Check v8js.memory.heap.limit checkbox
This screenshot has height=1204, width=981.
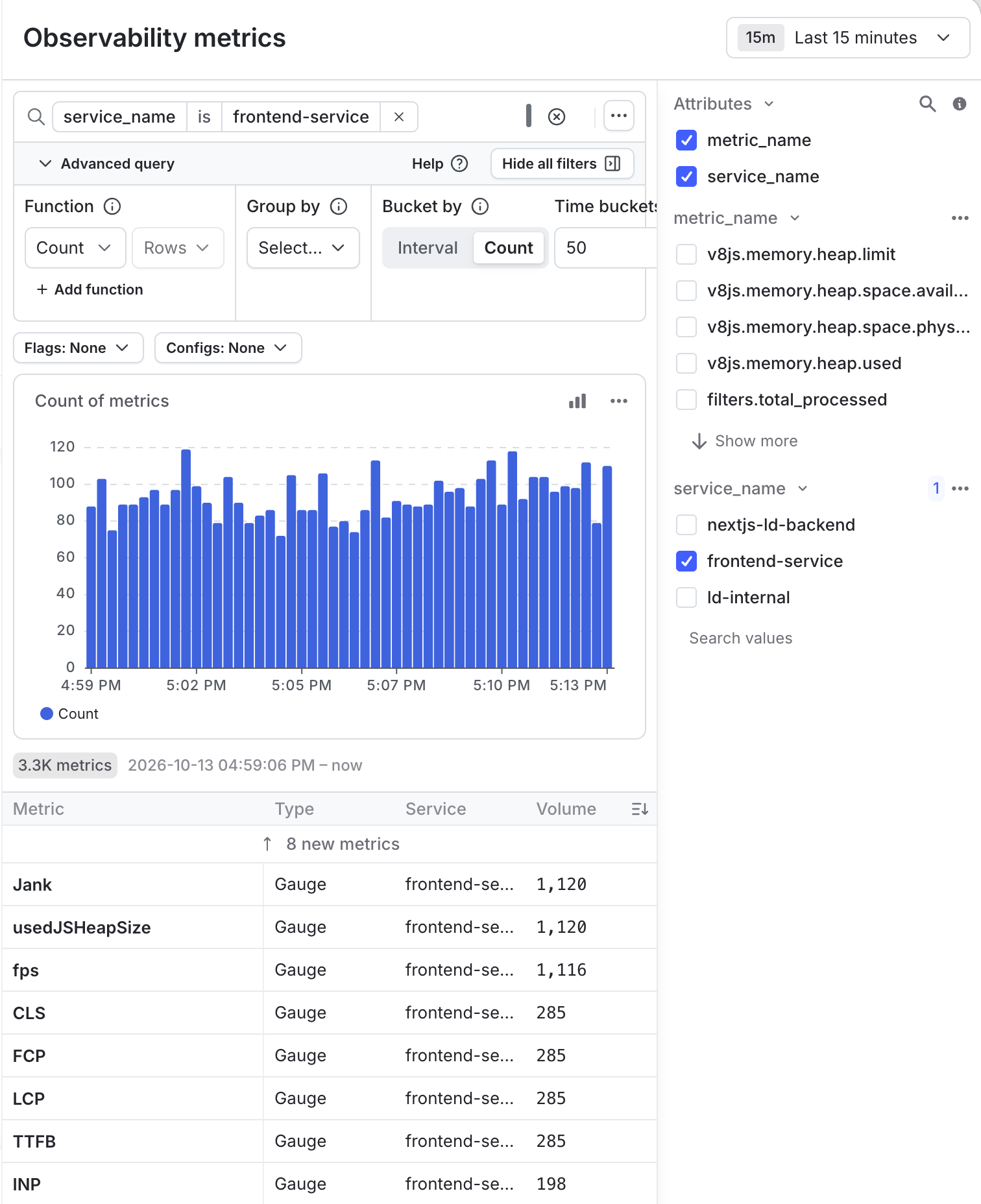(x=686, y=254)
